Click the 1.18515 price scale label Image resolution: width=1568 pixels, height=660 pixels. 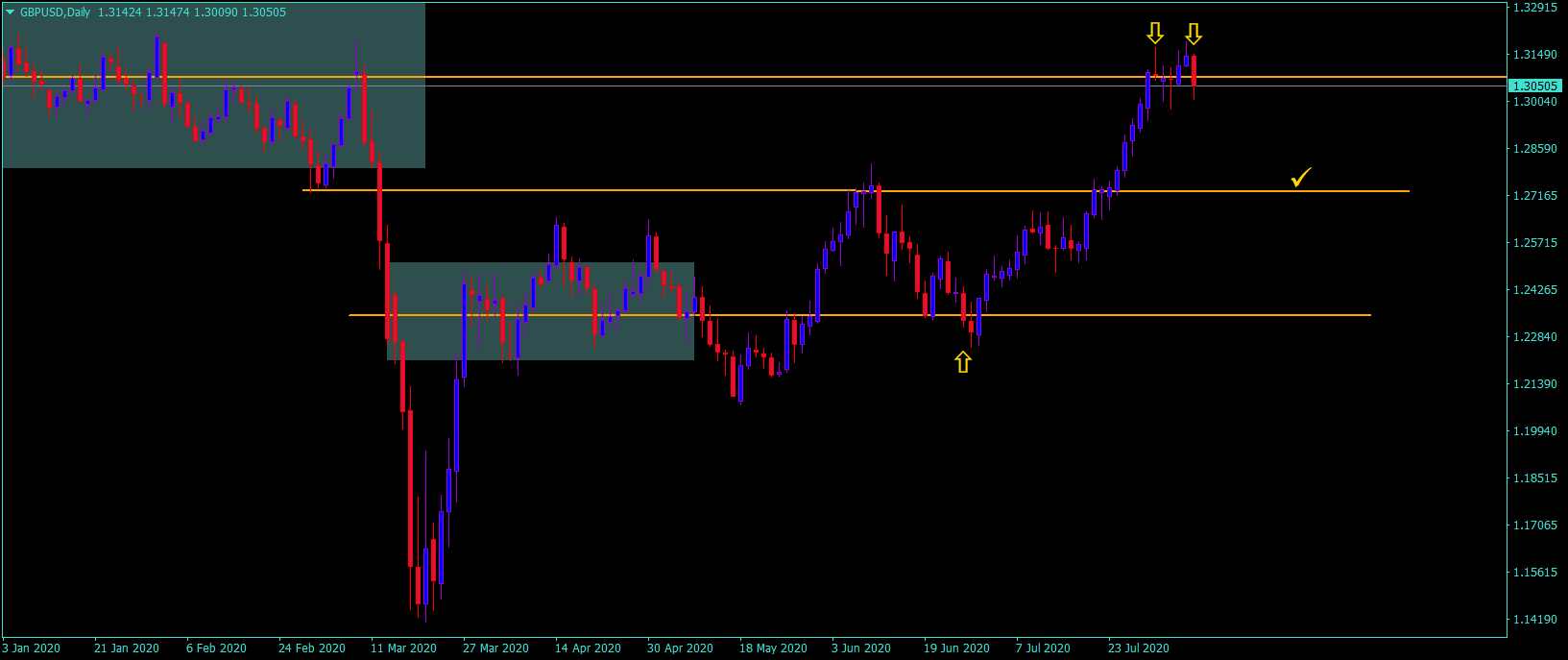(x=1534, y=478)
